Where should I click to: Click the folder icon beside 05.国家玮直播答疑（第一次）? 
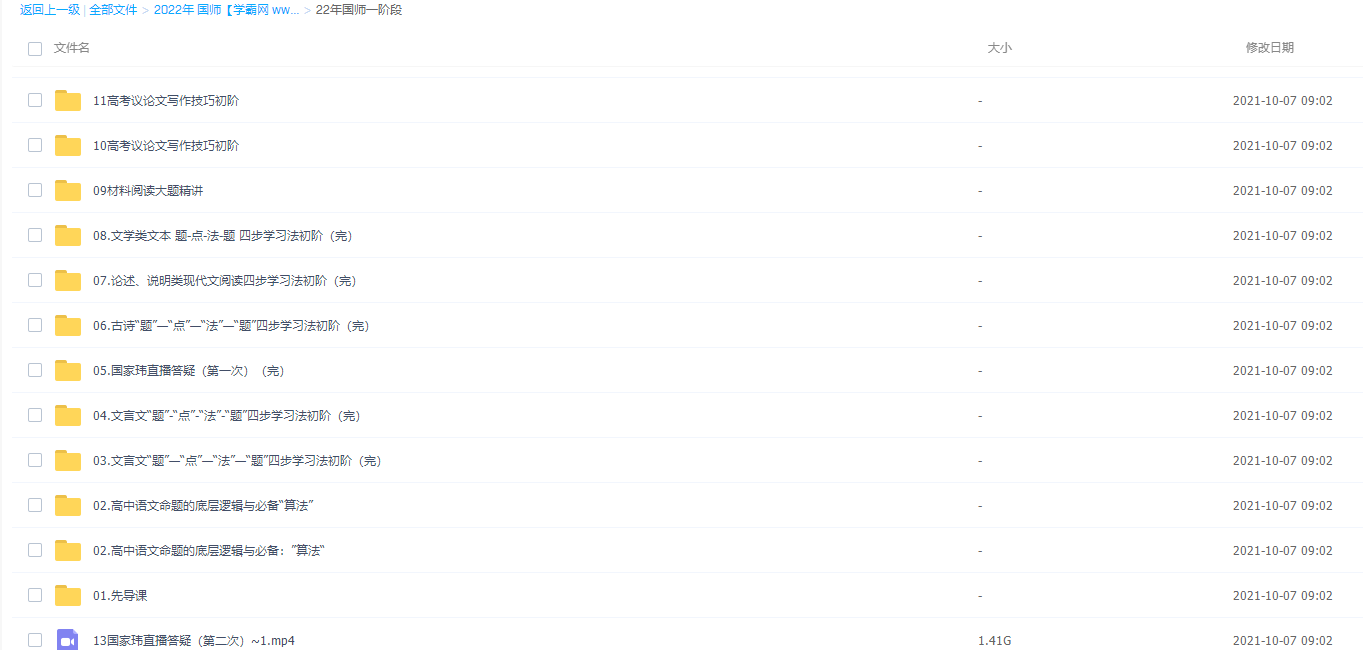click(x=68, y=371)
